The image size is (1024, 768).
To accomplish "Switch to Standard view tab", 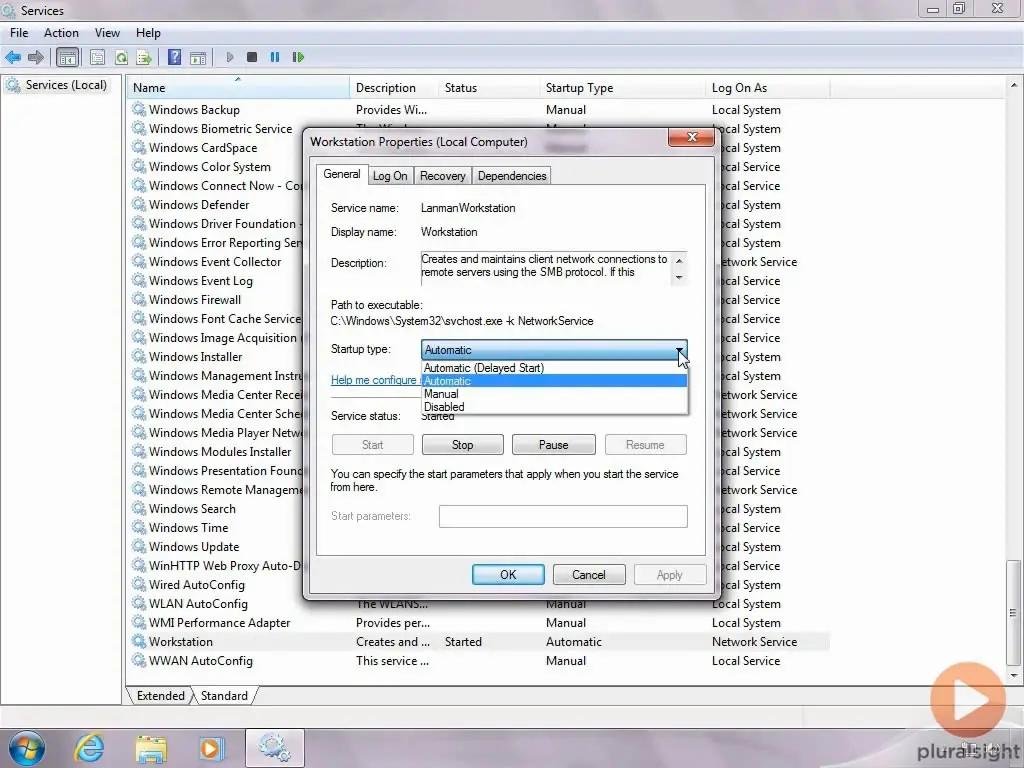I will (224, 696).
